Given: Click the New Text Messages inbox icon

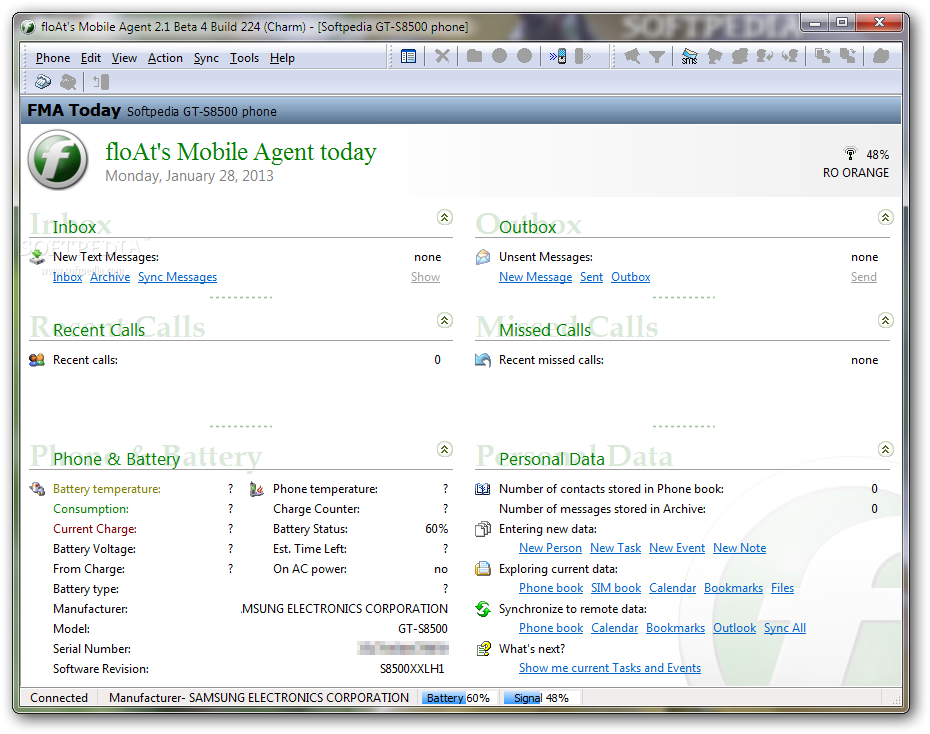Looking at the screenshot, I should click(37, 257).
